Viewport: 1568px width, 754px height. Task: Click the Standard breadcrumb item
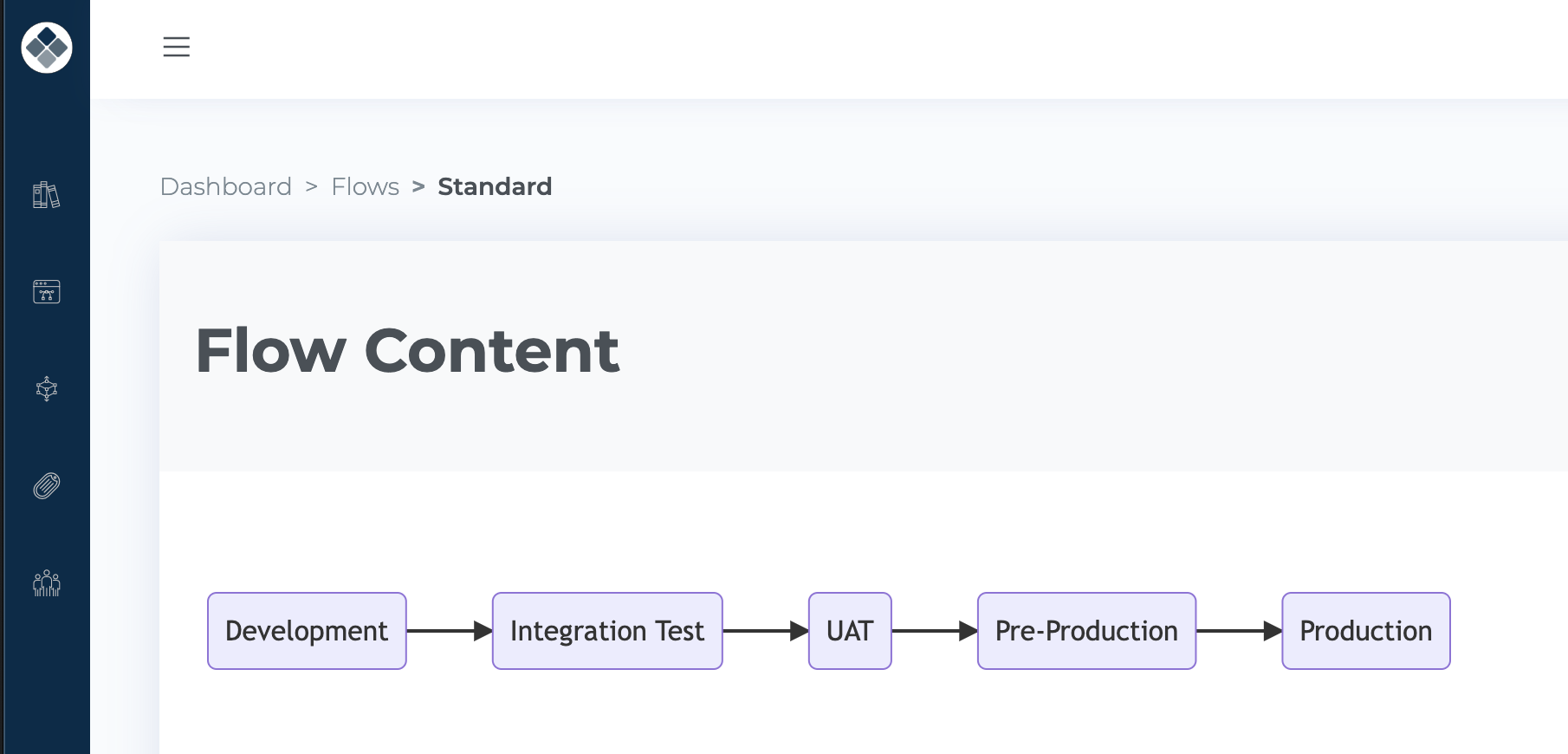[x=495, y=186]
